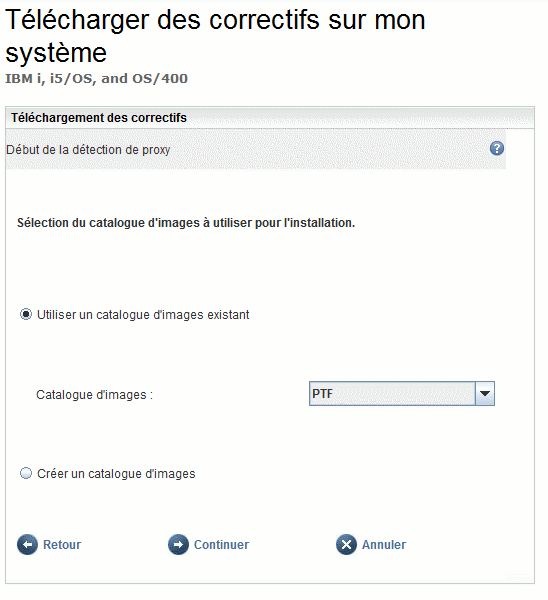This screenshot has width=548, height=600.
Task: Click the Retour link text
Action: coord(62,545)
